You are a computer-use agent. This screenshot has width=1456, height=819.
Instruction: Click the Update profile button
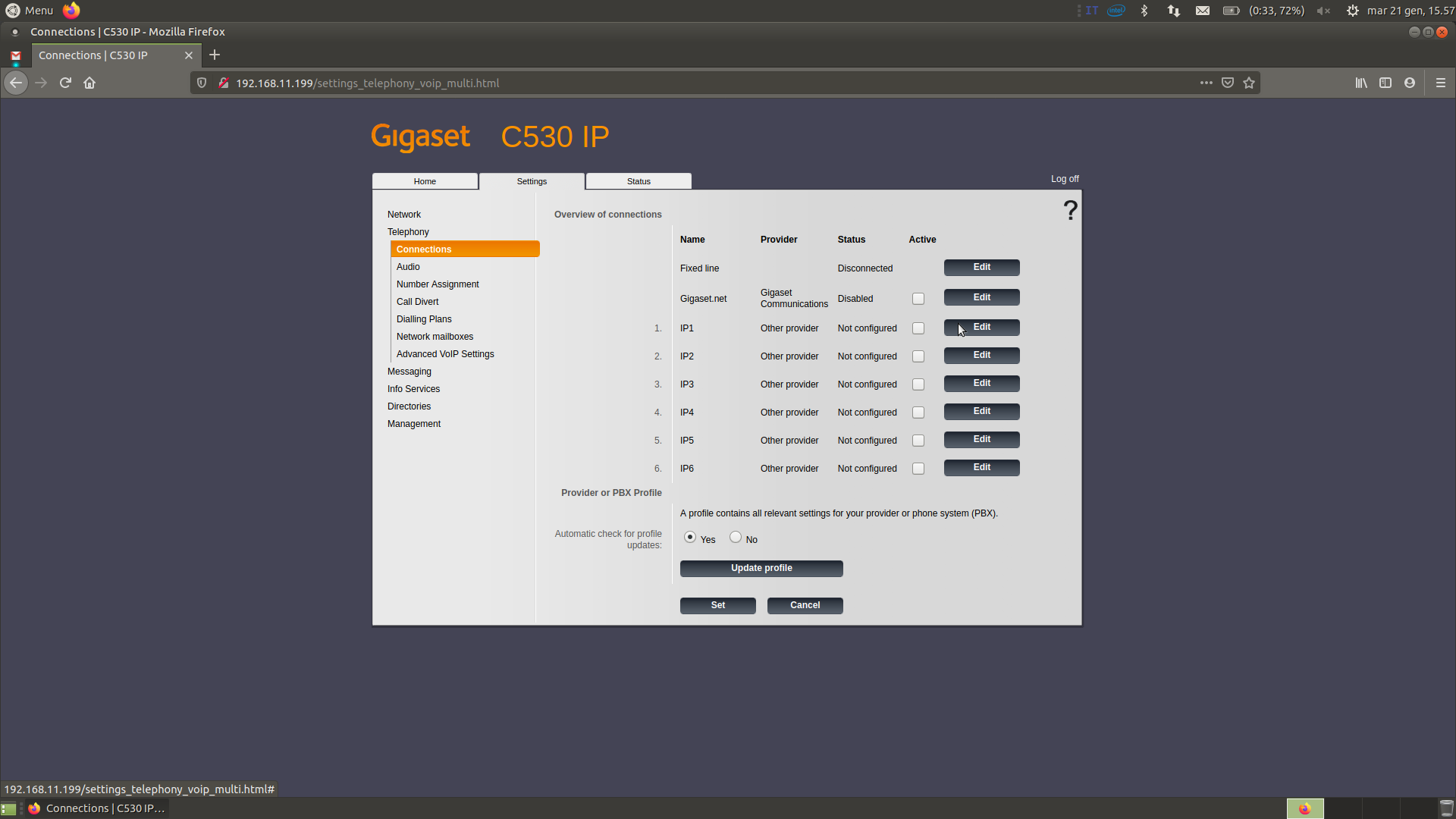[x=761, y=569]
